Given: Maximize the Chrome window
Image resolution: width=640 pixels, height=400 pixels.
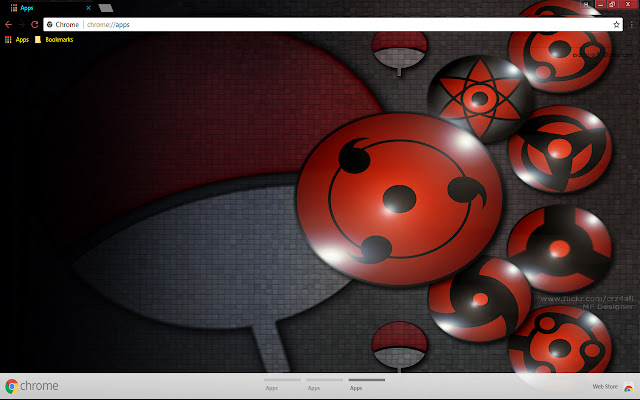Looking at the screenshot, I should tap(612, 4).
